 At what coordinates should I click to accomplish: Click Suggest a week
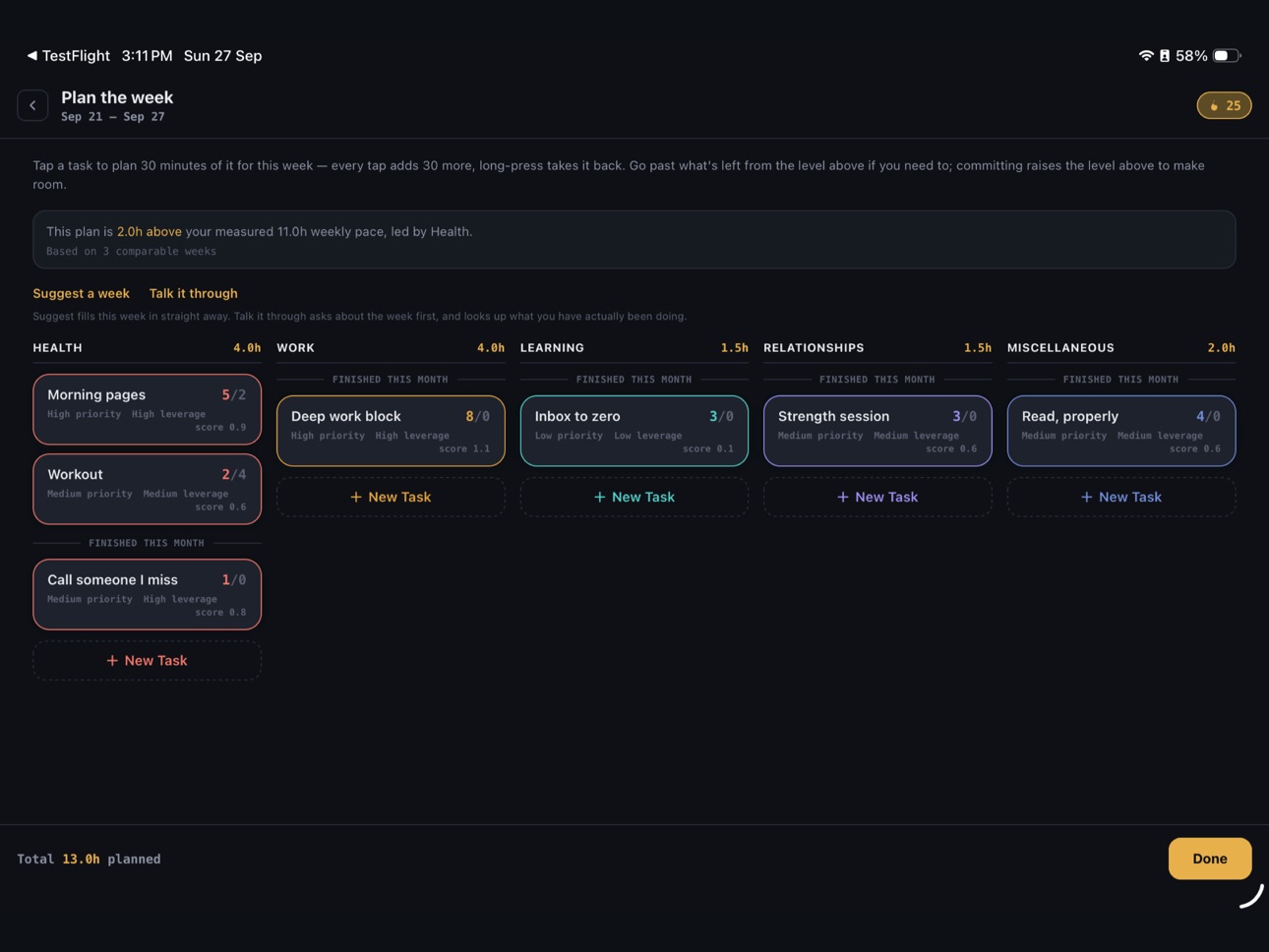(81, 293)
